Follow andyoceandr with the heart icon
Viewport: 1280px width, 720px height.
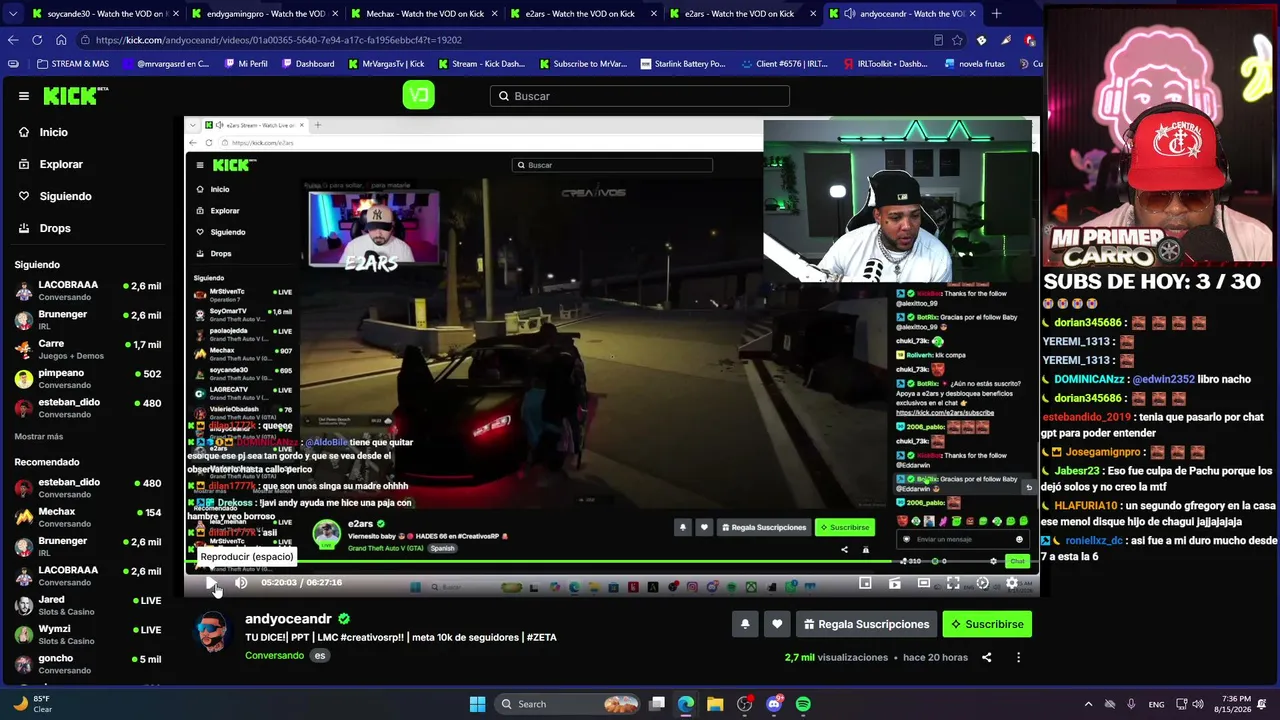pos(777,624)
